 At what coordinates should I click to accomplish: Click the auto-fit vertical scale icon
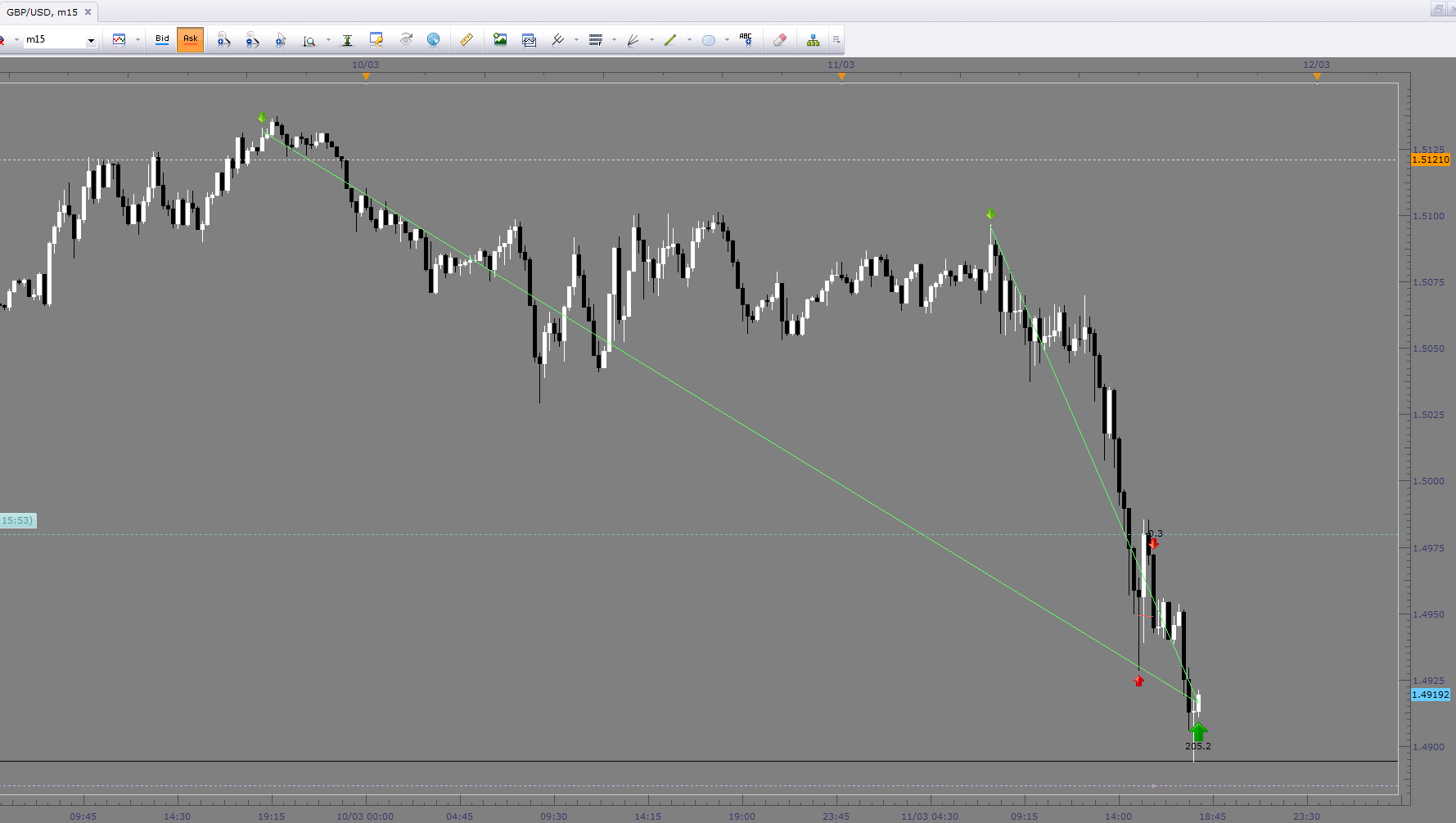[347, 39]
